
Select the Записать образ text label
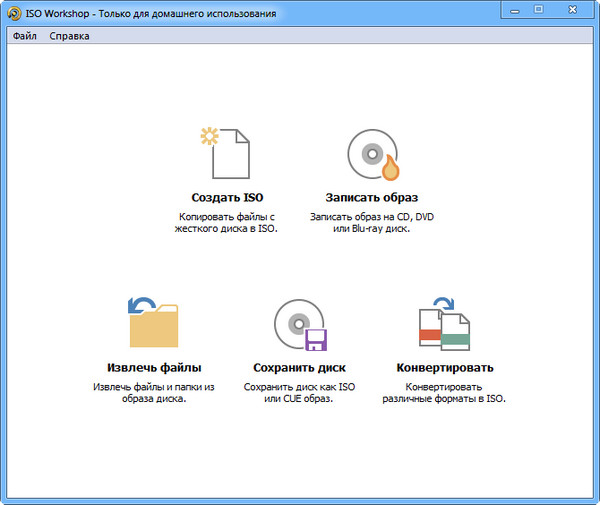(x=371, y=198)
